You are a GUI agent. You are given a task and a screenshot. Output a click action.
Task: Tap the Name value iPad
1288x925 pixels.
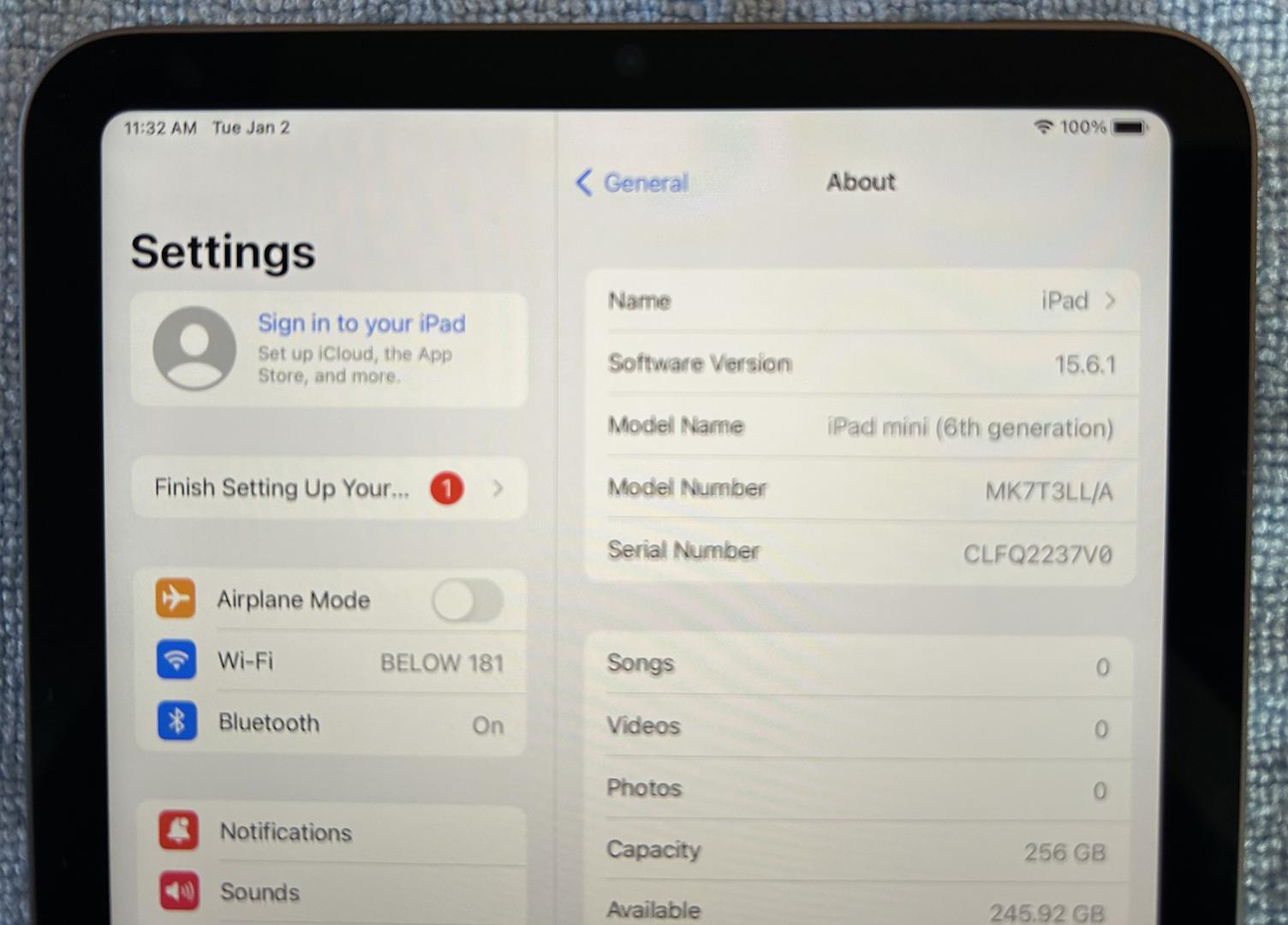click(1064, 301)
